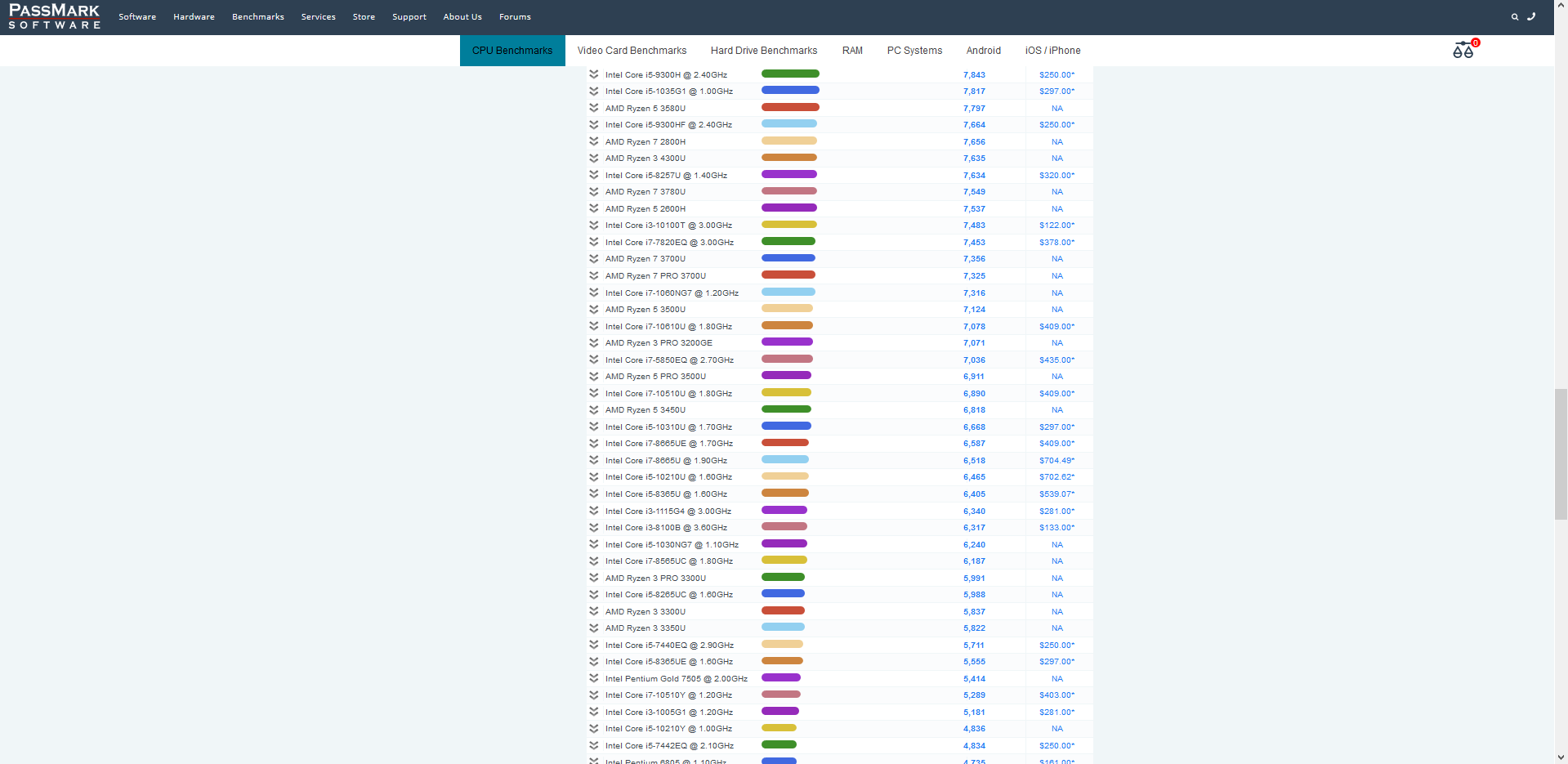Viewport: 1568px width, 764px height.
Task: Click the PassMark Software logo
Action: pyautogui.click(x=54, y=16)
